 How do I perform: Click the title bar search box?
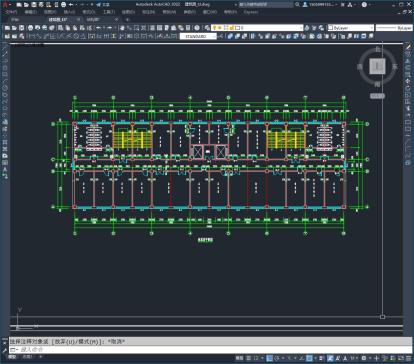[x=266, y=5]
